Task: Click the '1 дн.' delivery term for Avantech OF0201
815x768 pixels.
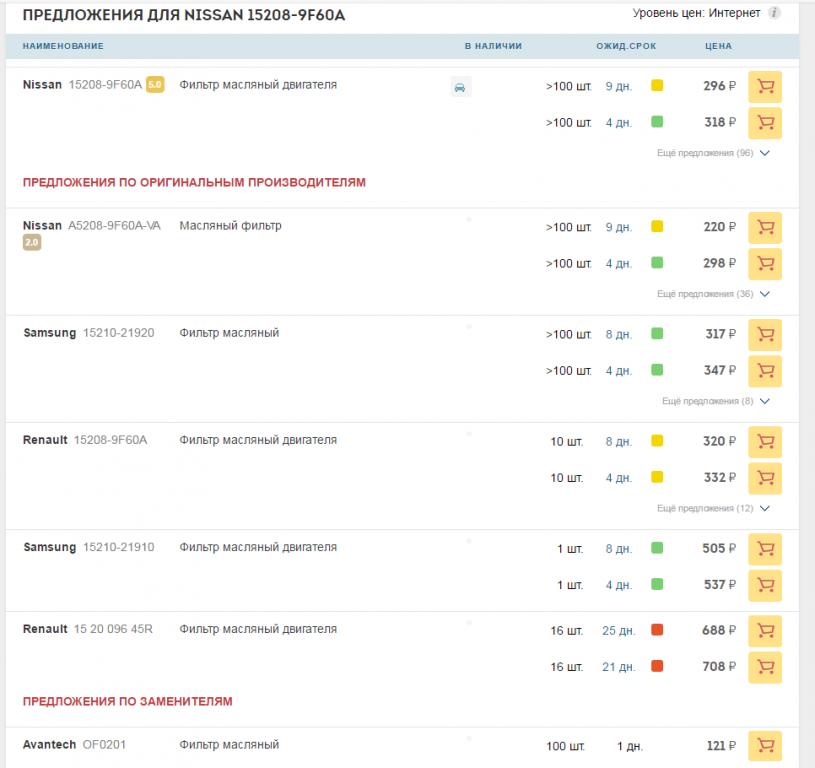Action: (x=630, y=746)
